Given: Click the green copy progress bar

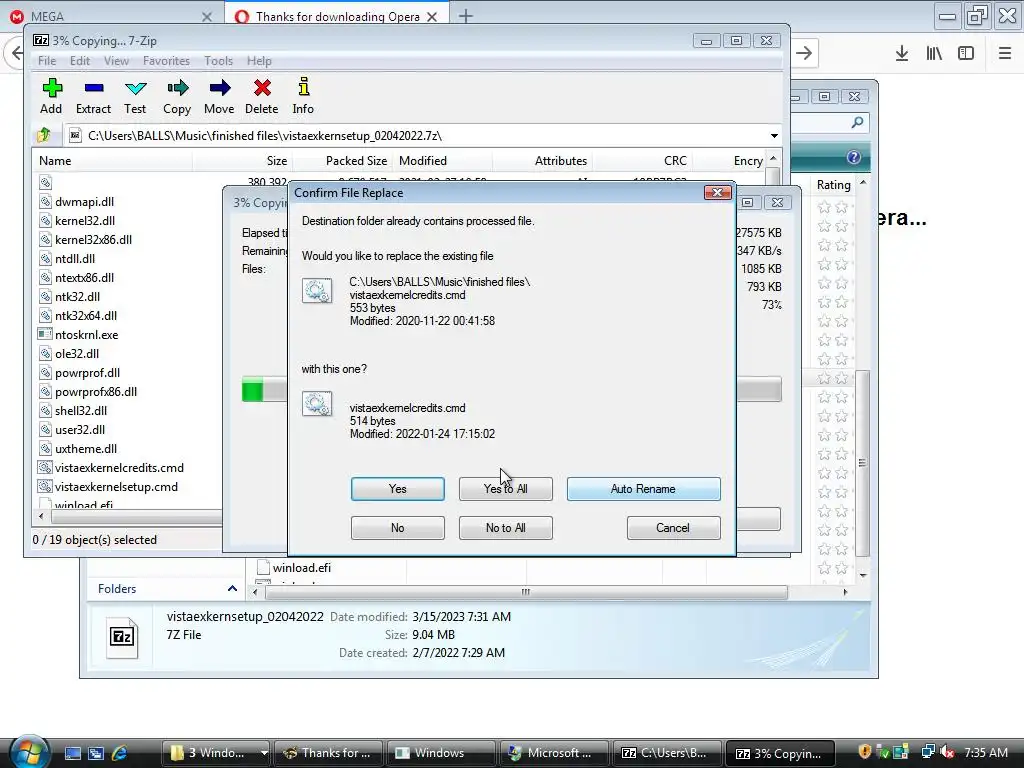Looking at the screenshot, I should pyautogui.click(x=253, y=390).
